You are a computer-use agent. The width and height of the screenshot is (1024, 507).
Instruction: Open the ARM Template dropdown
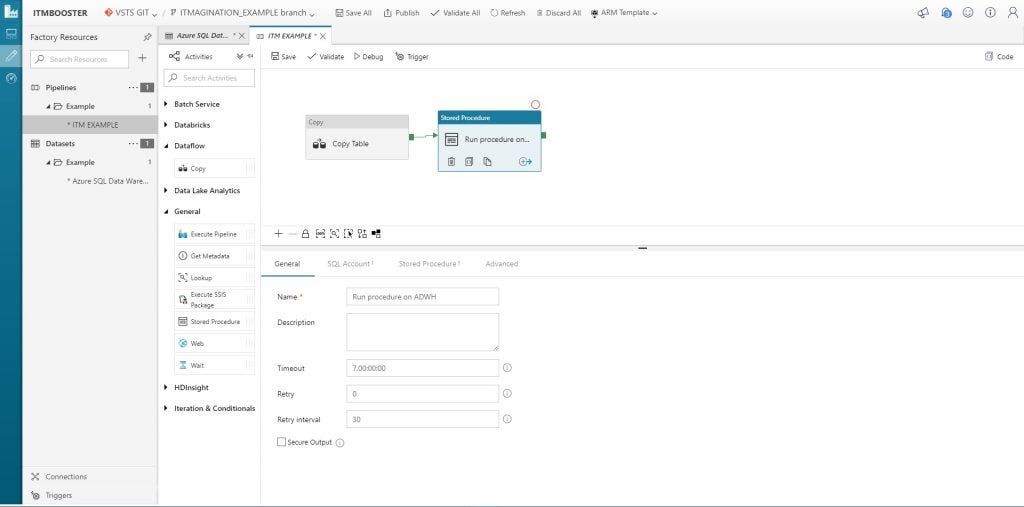[624, 13]
